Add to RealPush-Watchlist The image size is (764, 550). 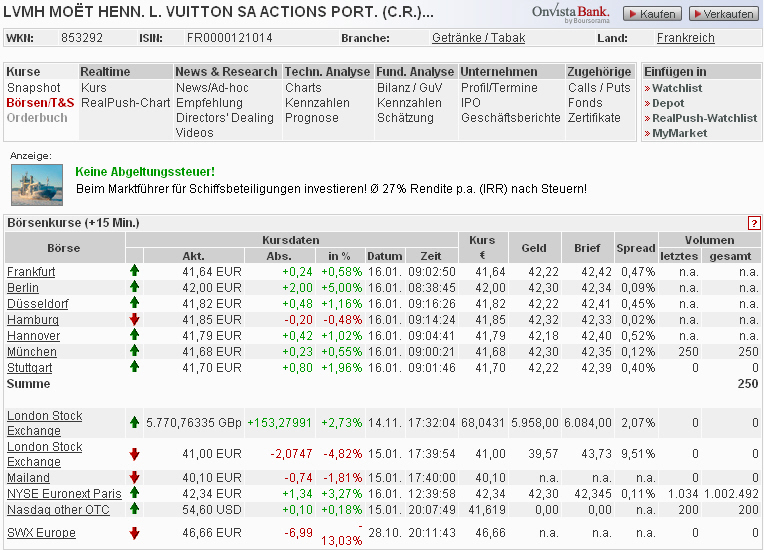[x=705, y=118]
